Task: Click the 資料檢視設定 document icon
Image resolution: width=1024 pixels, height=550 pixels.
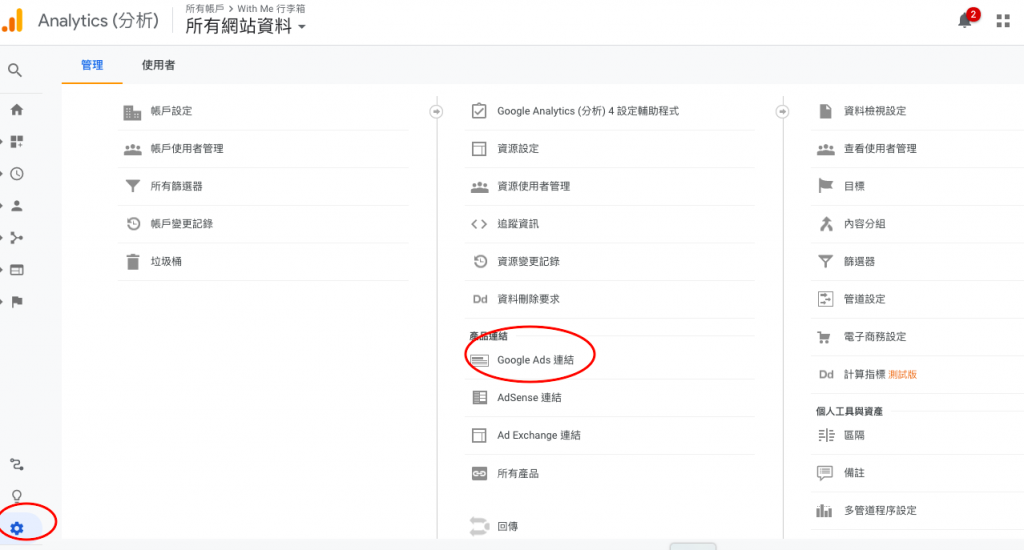Action: (x=825, y=111)
